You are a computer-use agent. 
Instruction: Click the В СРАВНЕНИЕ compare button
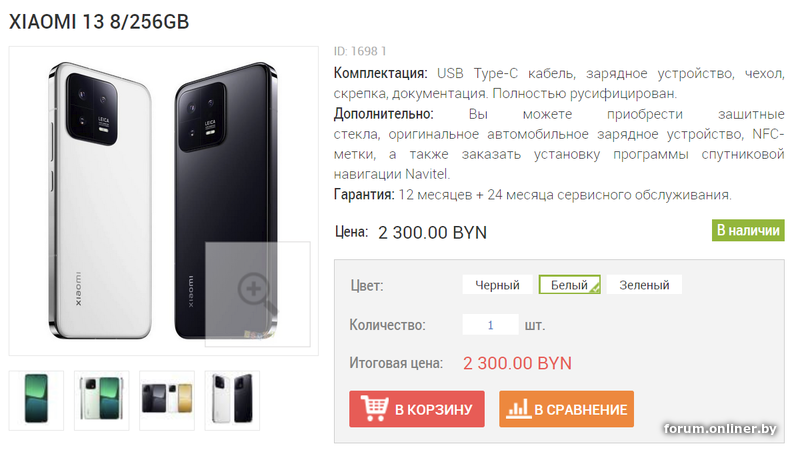tap(566, 409)
